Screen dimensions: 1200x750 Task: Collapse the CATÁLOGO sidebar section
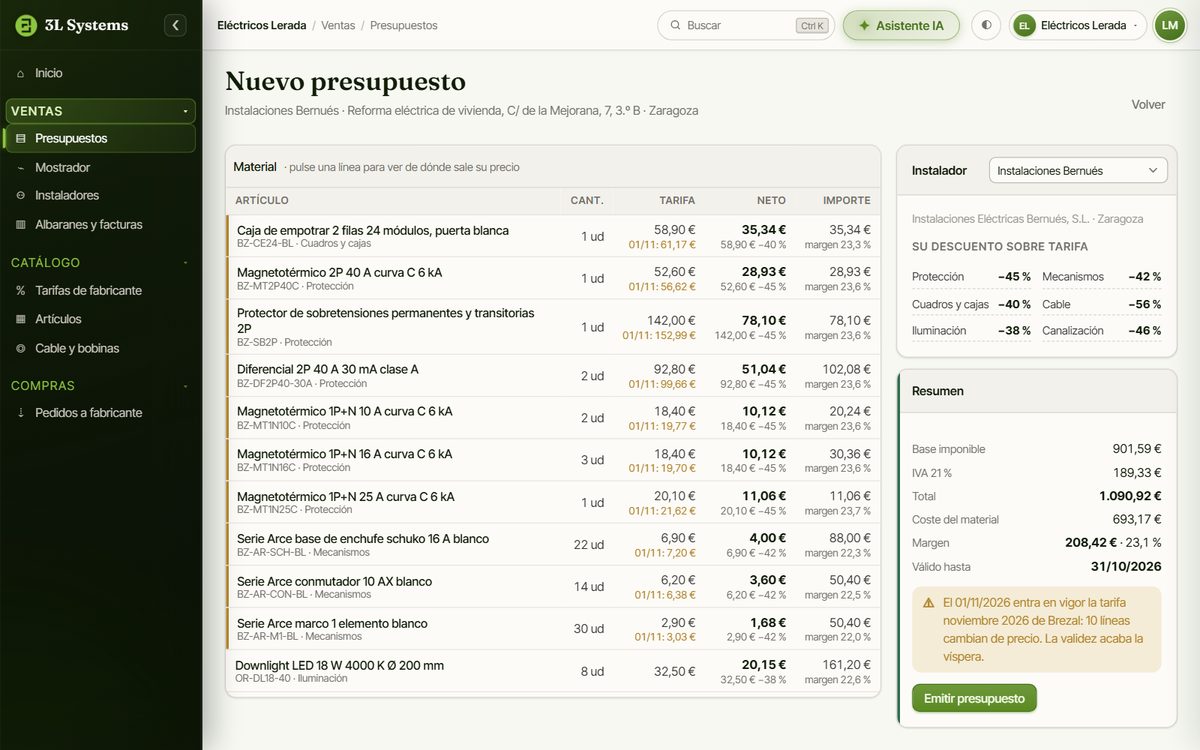pos(100,263)
